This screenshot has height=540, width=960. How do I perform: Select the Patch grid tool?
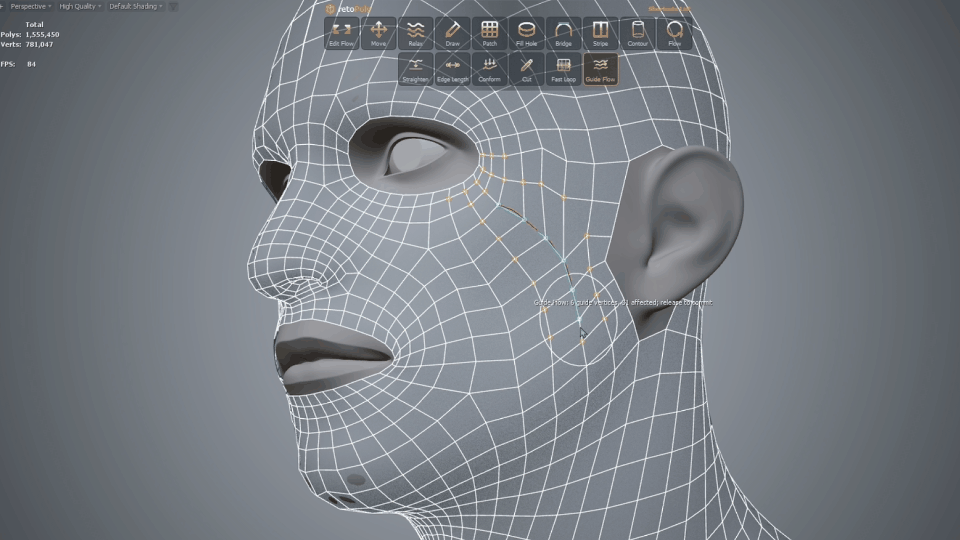tap(490, 33)
